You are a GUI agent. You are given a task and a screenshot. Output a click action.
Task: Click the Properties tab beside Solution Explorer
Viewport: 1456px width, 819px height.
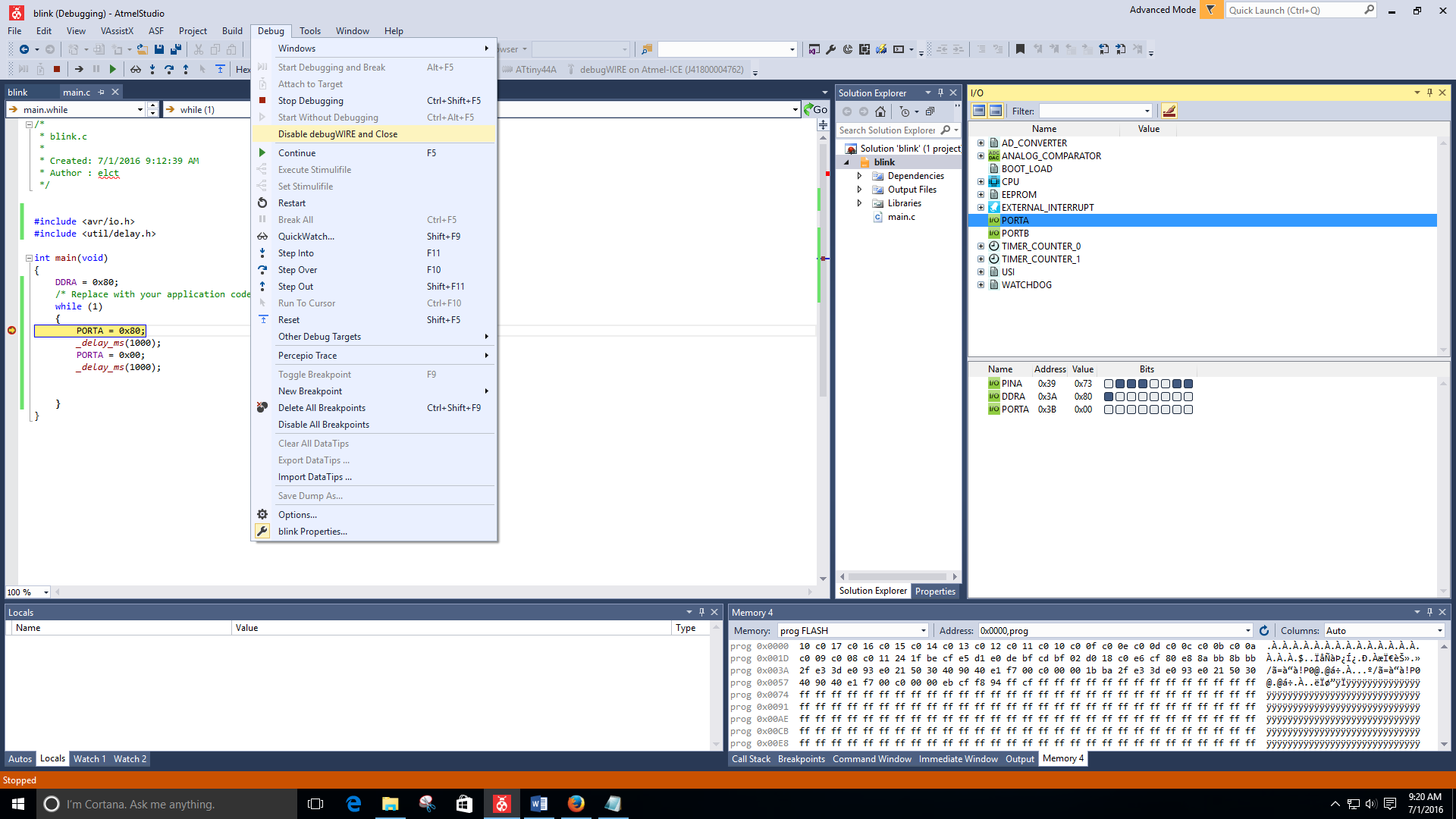[935, 591]
